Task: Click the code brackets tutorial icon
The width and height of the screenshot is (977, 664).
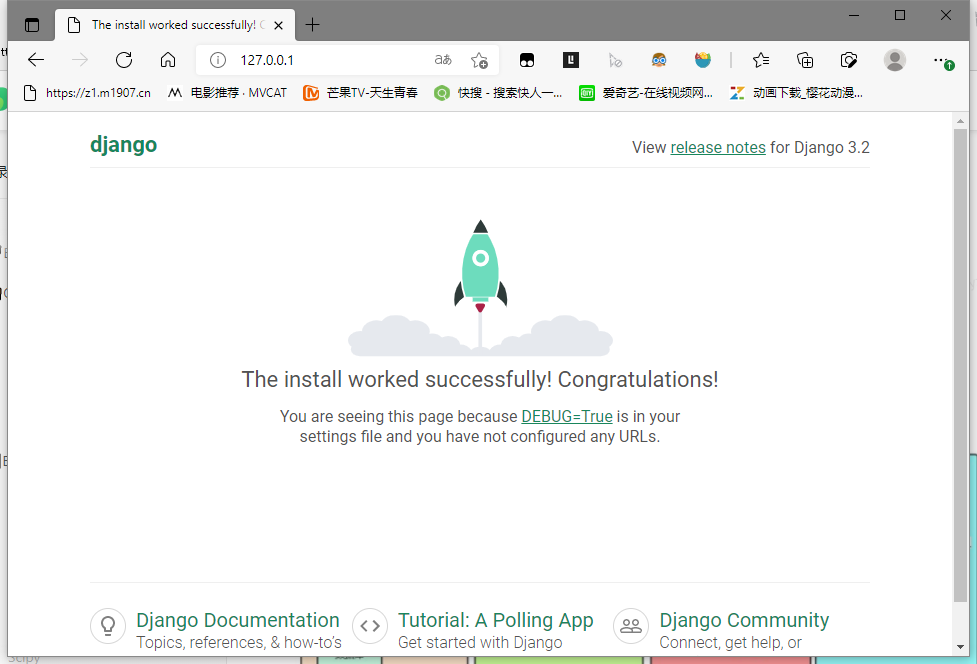Action: click(x=370, y=626)
